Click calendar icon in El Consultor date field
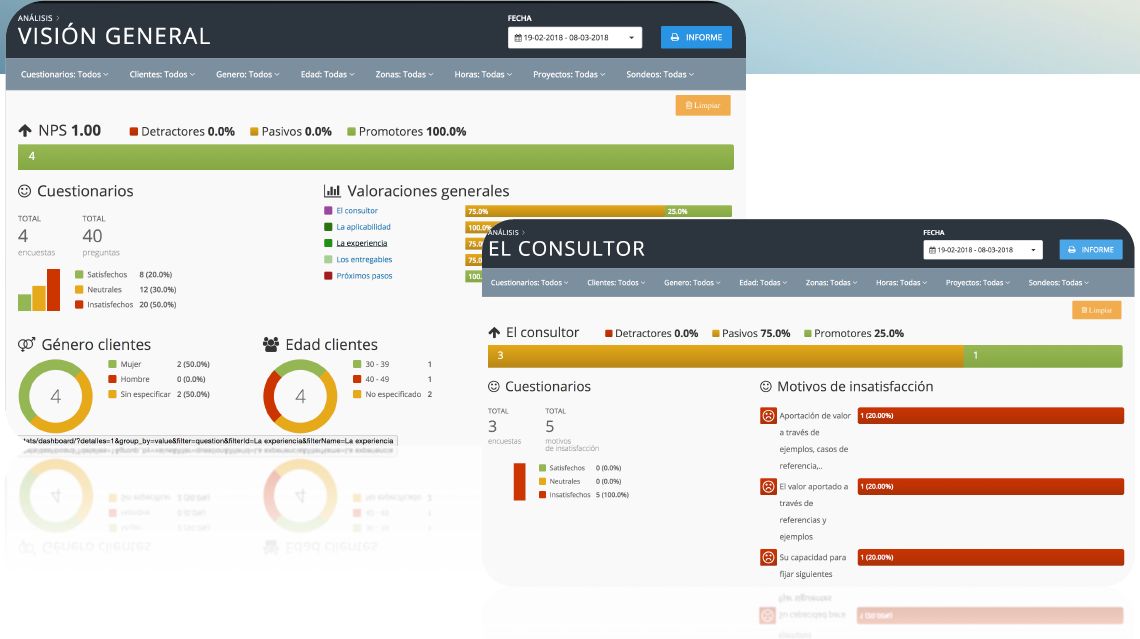Screen dimensions: 1140x639 pos(932,250)
